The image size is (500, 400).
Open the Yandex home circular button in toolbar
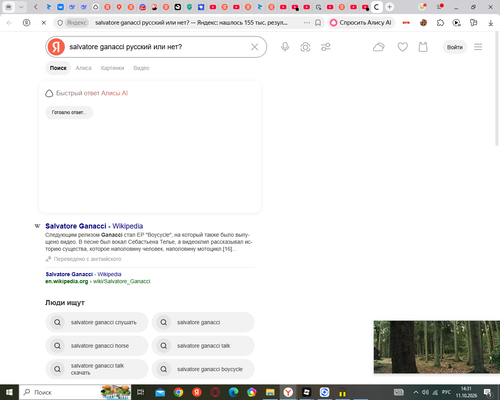(26, 23)
